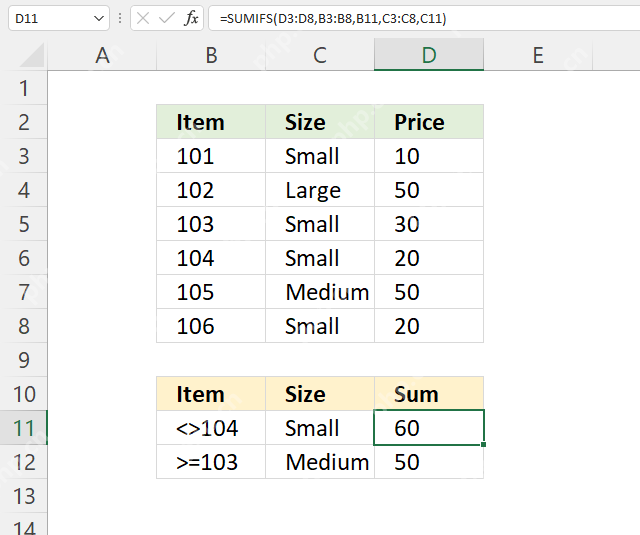Select criteria cell >=103
Image resolution: width=640 pixels, height=535 pixels.
tap(211, 462)
